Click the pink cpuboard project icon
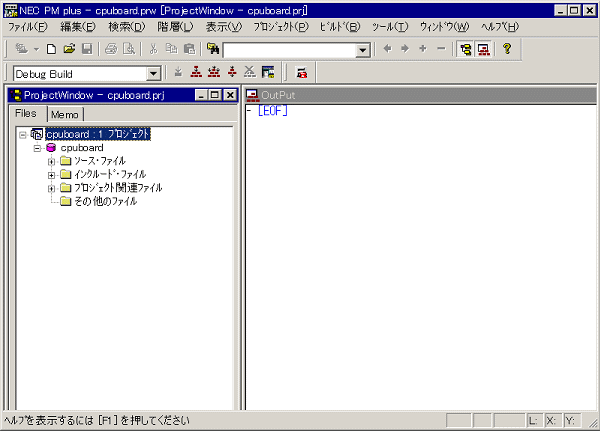 click(51, 148)
